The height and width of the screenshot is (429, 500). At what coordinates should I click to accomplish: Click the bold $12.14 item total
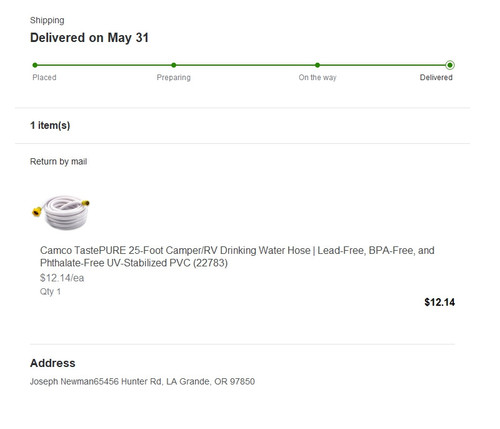click(439, 302)
